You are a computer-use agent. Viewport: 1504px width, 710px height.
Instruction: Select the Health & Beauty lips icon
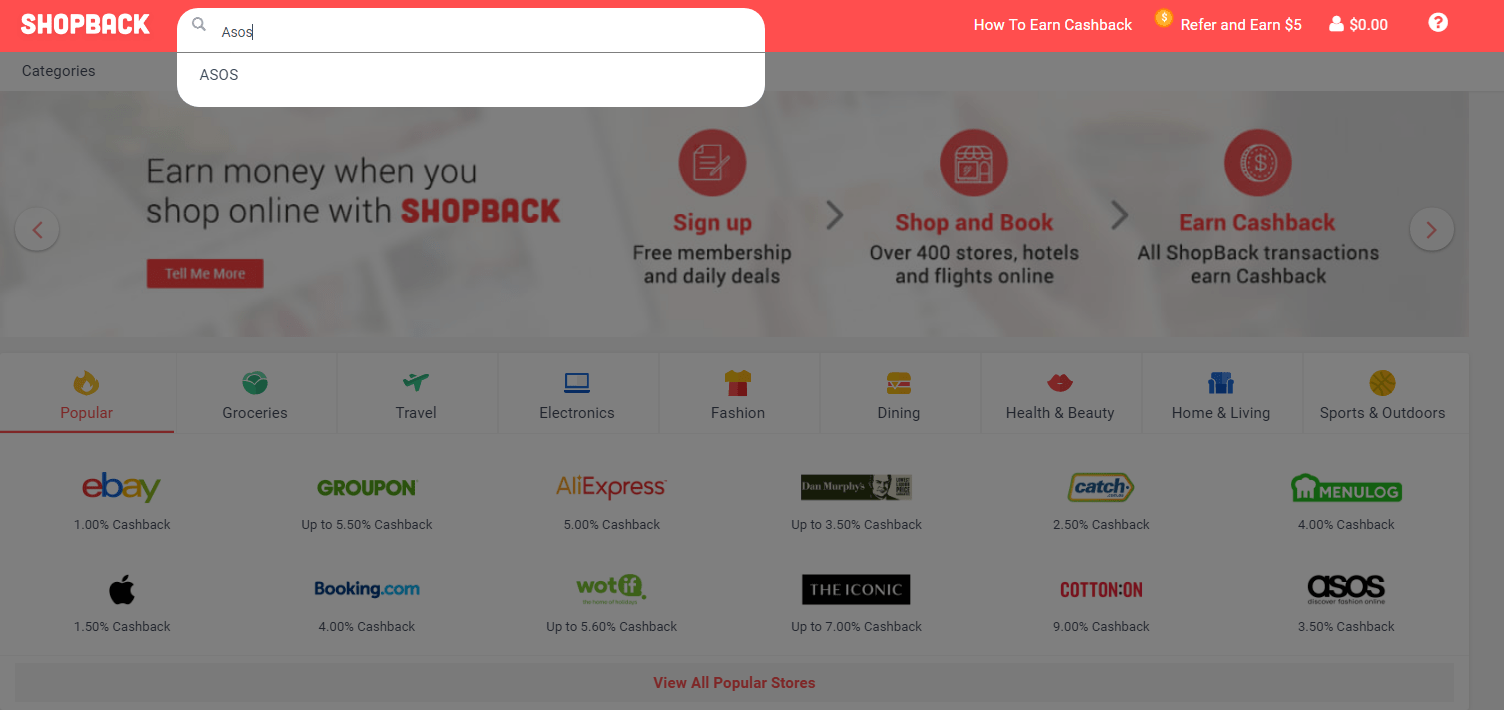coord(1060,382)
